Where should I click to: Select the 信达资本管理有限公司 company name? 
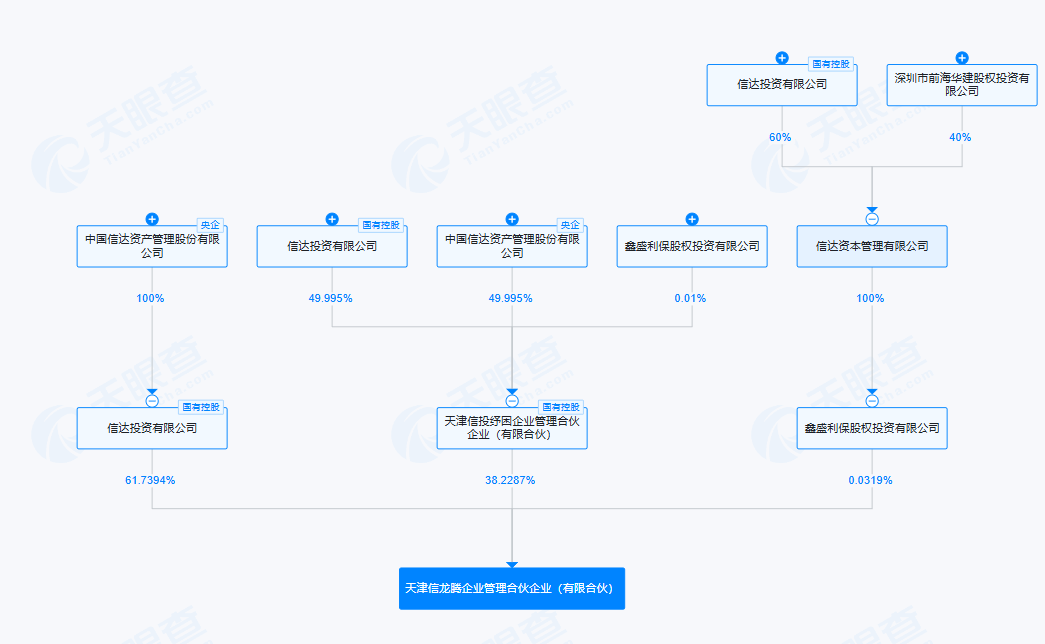pos(871,246)
